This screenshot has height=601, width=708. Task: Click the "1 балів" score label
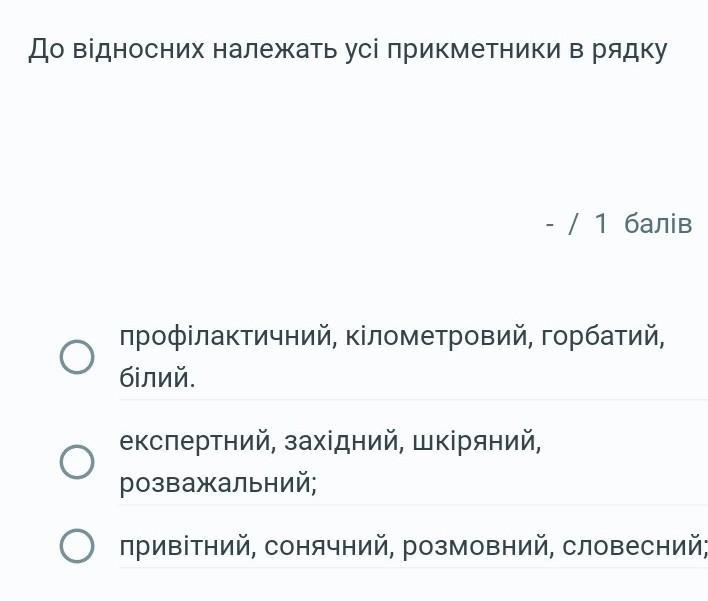[x=642, y=224]
